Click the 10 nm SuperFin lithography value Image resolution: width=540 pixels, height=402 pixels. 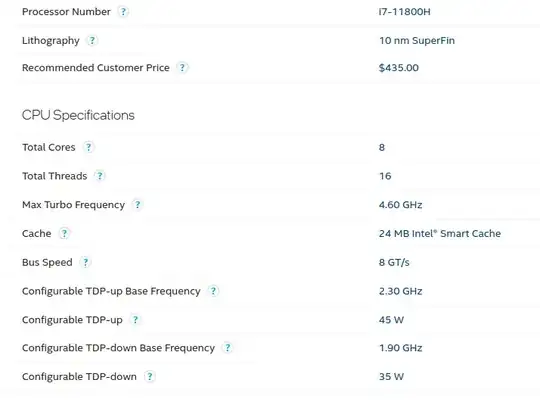point(417,41)
